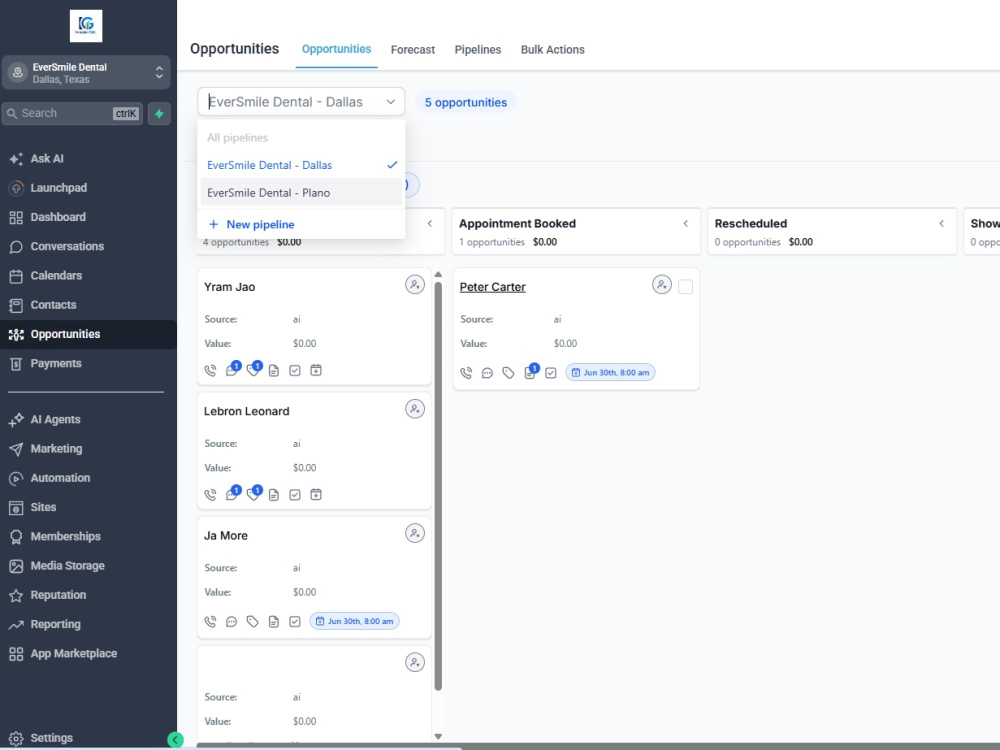Click the green lightning quick actions button
The height and width of the screenshot is (750, 1000).
point(159,114)
